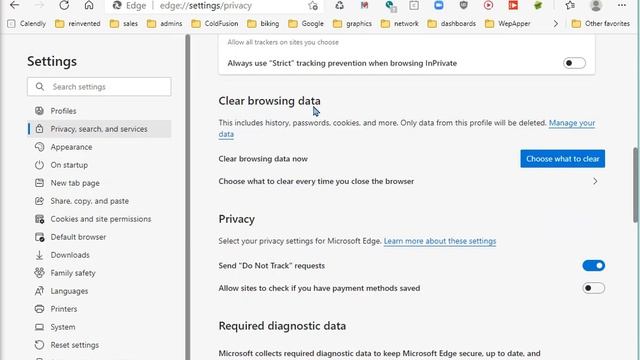The width and height of the screenshot is (640, 360).
Task: Open the Settings and more ellipsis menu
Action: pyautogui.click(x=622, y=5)
